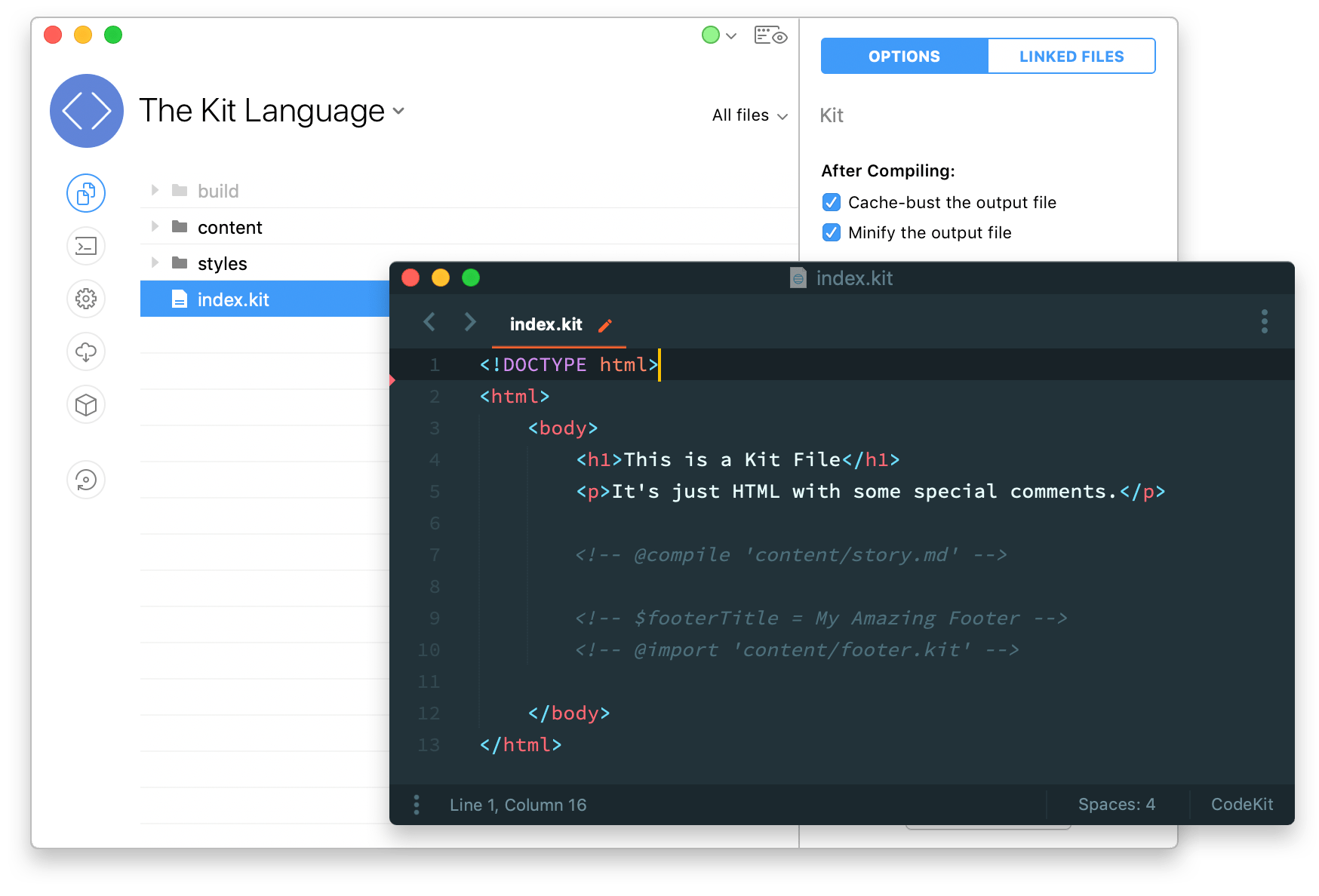Image resolution: width=1319 pixels, height=896 pixels.
Task: Click the closing body tag line
Action: click(569, 713)
